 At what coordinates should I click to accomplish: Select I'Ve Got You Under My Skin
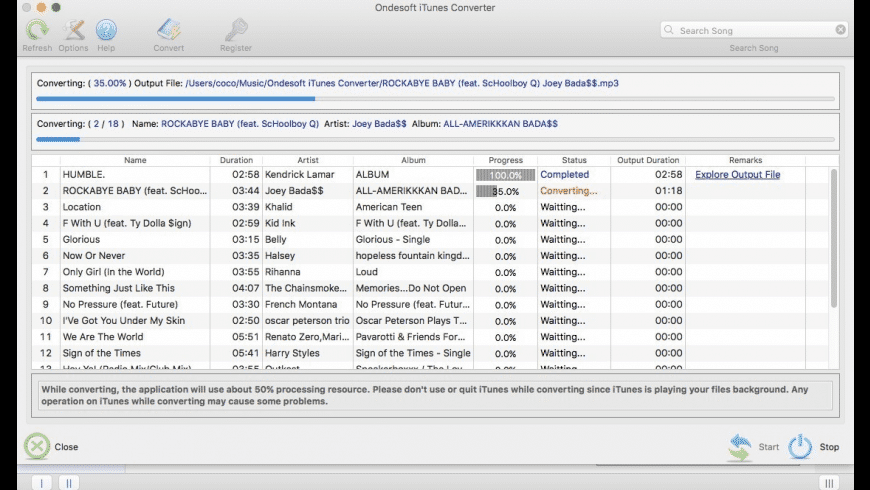click(x=124, y=320)
